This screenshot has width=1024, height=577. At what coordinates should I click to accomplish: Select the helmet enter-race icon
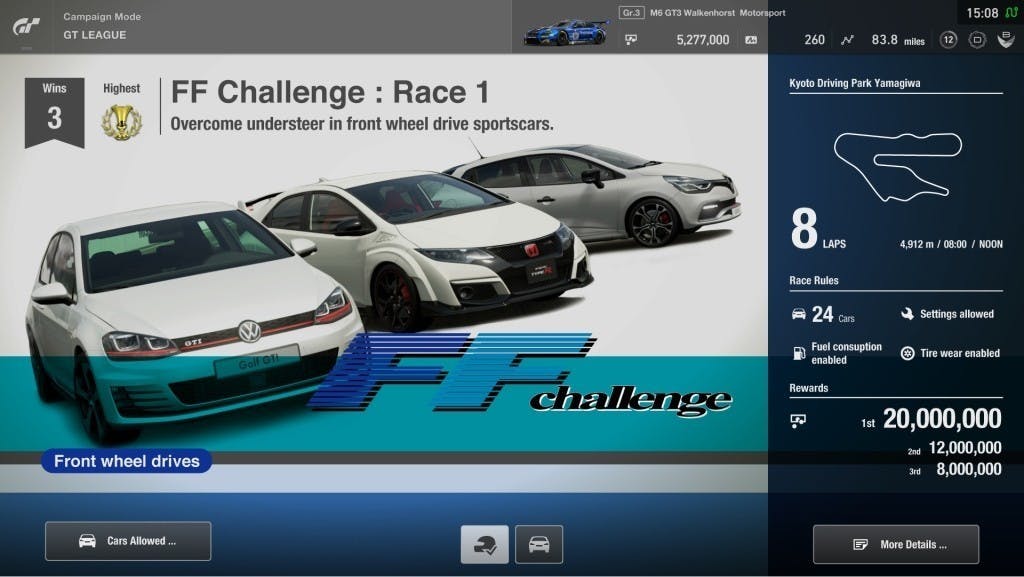pos(484,544)
